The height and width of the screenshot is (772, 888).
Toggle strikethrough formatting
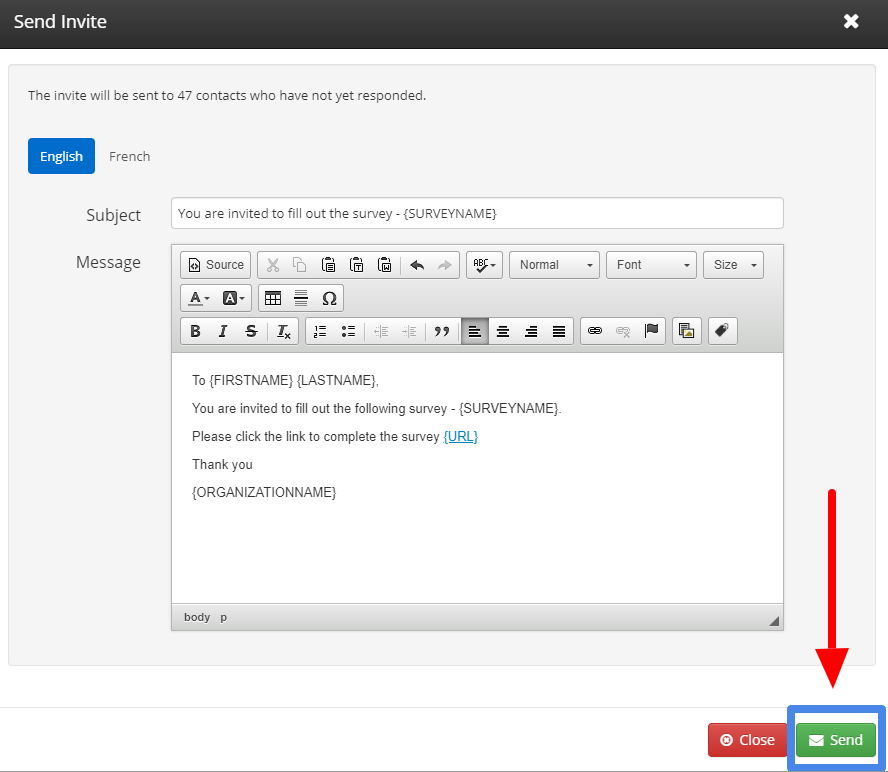coord(251,331)
